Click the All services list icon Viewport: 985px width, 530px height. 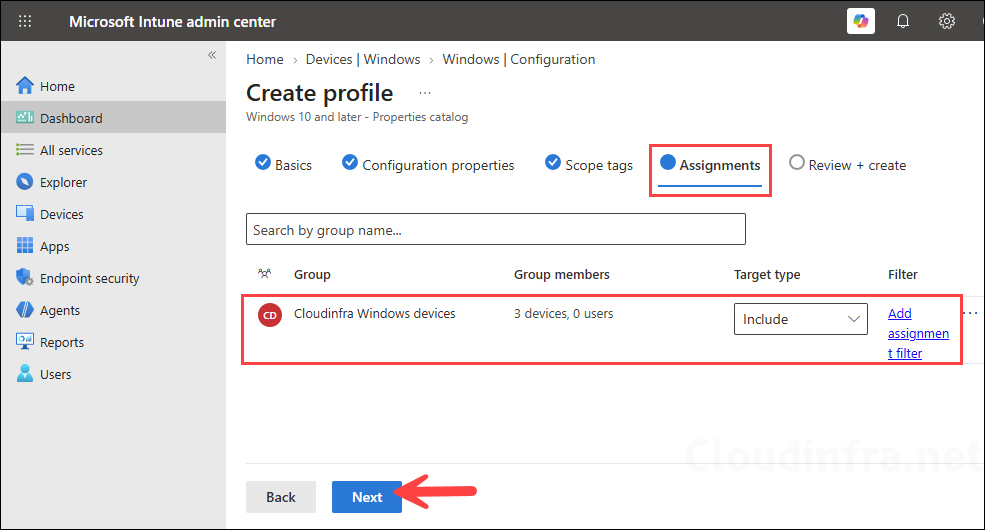coord(24,149)
